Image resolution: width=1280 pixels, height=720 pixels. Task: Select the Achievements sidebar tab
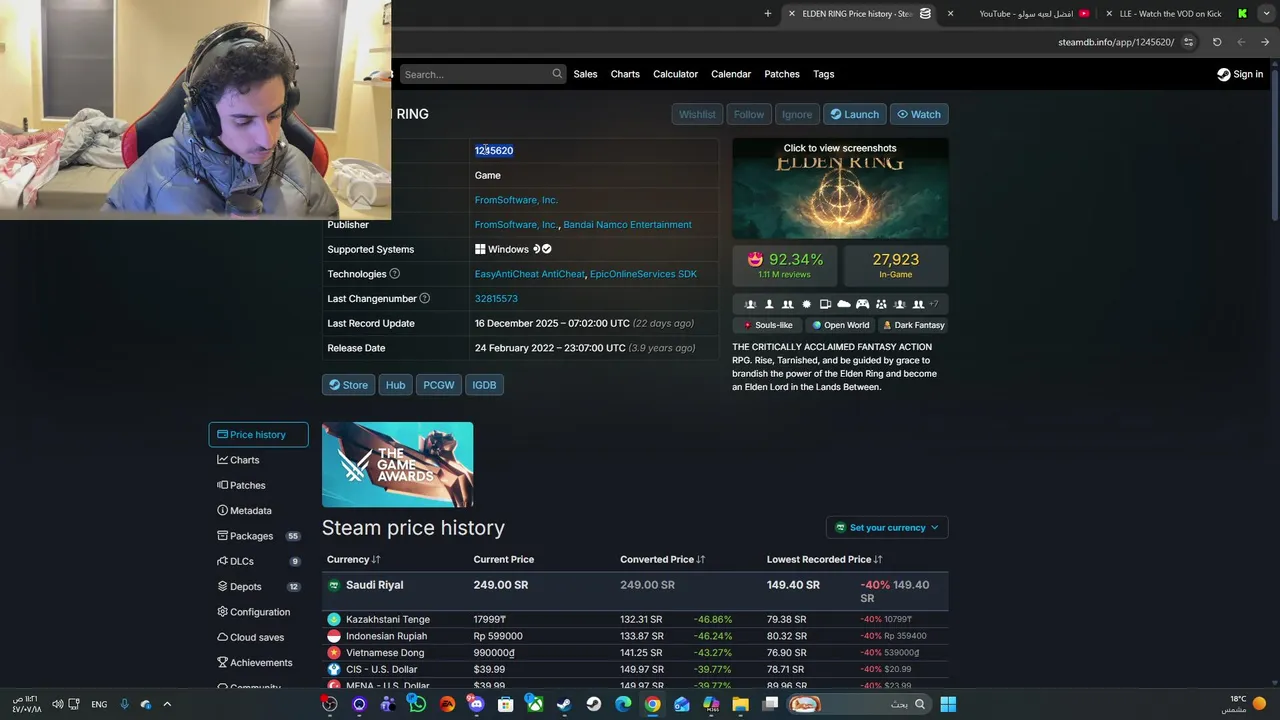(x=258, y=662)
